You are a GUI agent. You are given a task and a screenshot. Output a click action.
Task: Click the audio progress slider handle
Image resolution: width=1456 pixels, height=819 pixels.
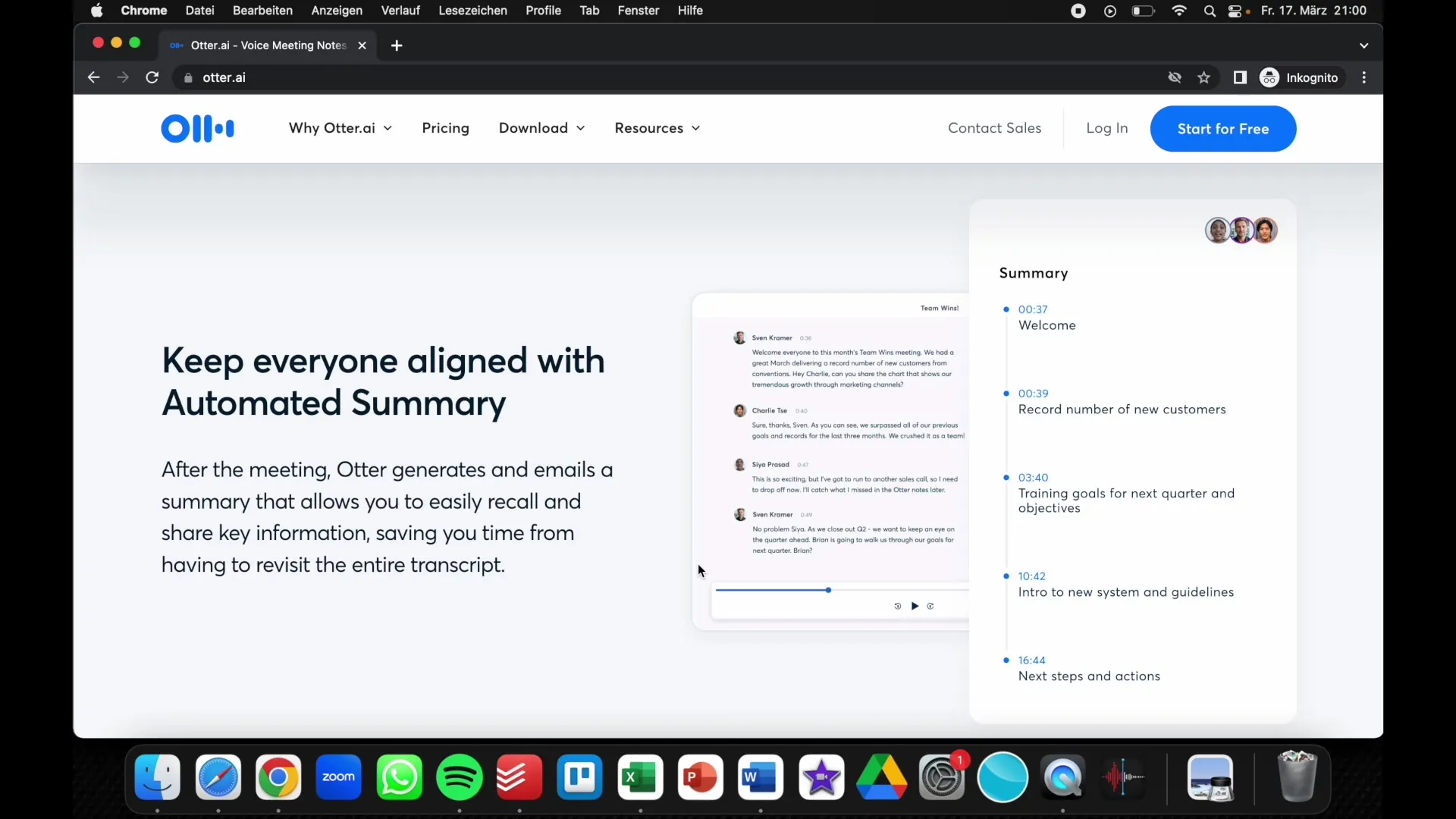[x=828, y=590]
